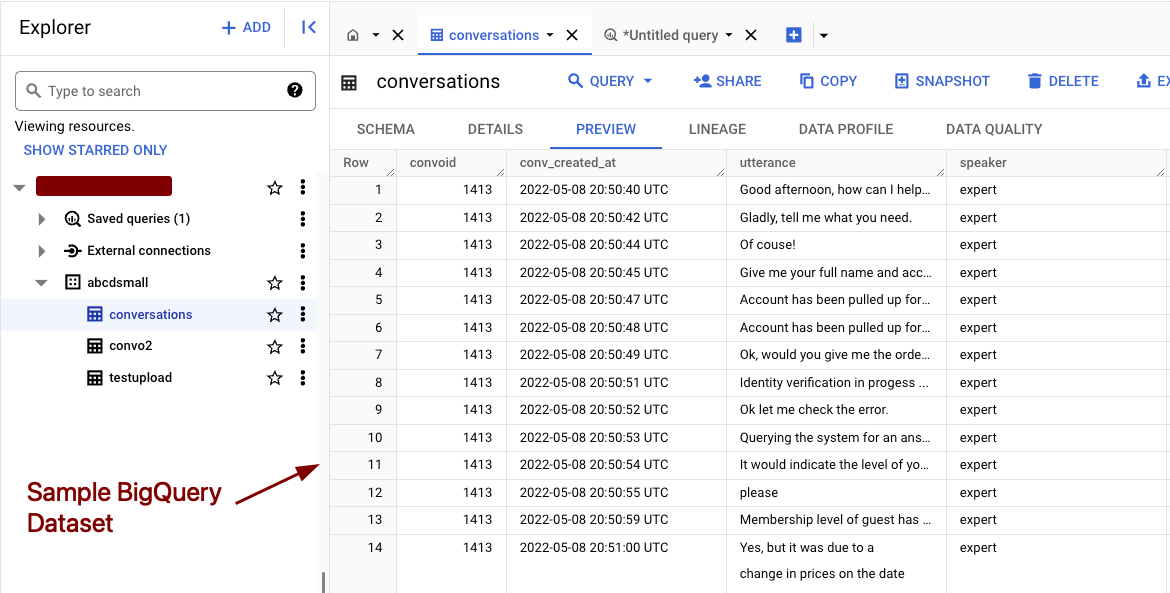1170x593 pixels.
Task: Click the home tab icon
Action: pyautogui.click(x=353, y=35)
